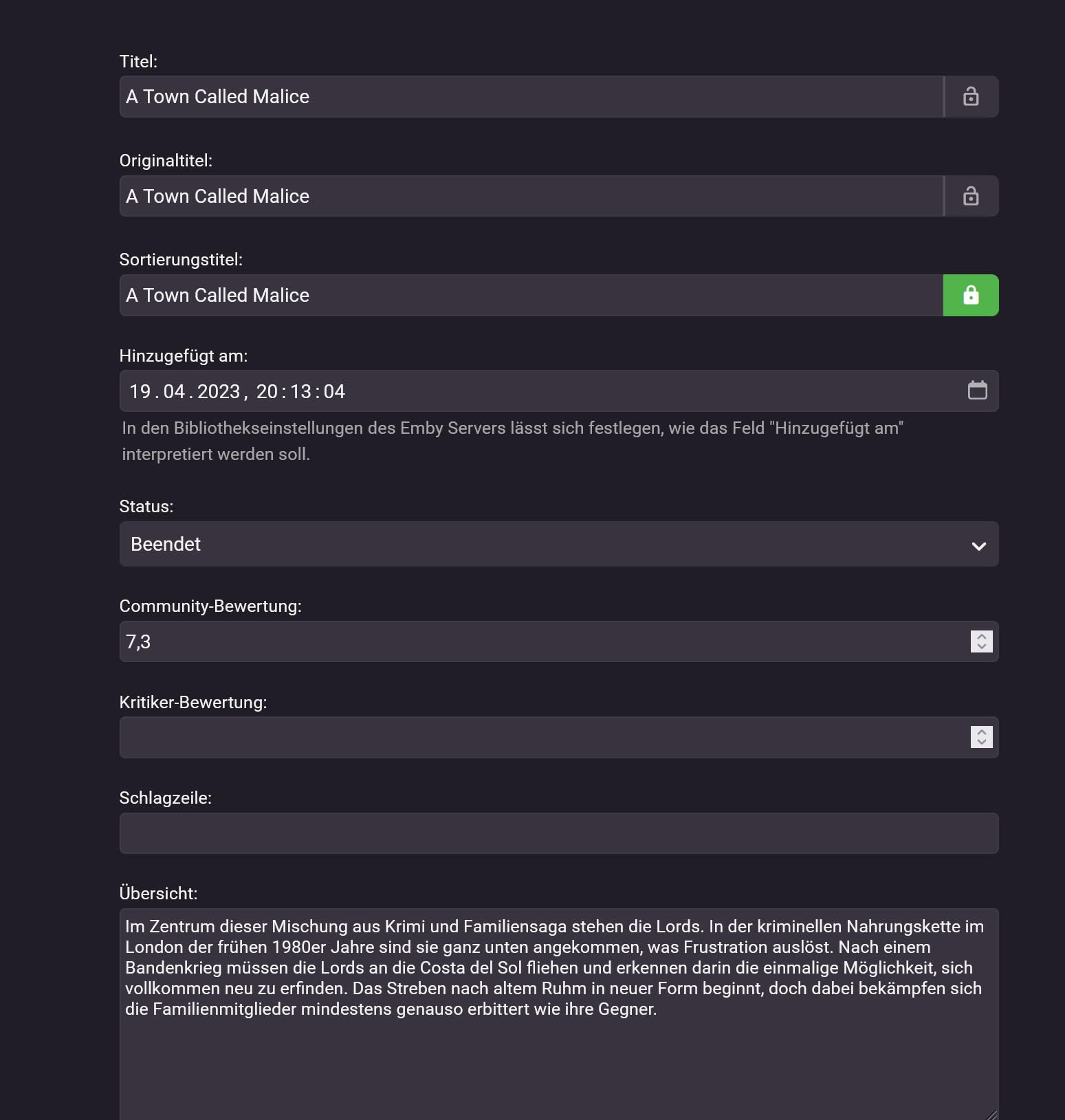Open the calendar picker for Hinzugefügt am
This screenshot has width=1065, height=1120.
[x=977, y=391]
